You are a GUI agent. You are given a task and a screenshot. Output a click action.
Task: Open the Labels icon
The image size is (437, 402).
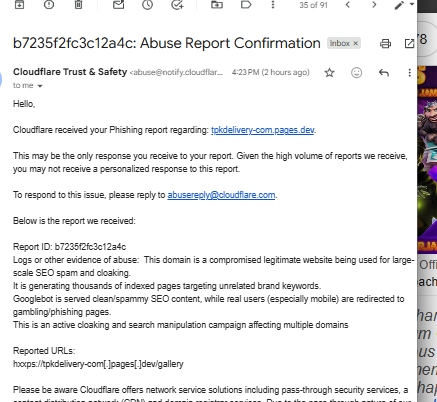[x=246, y=4]
